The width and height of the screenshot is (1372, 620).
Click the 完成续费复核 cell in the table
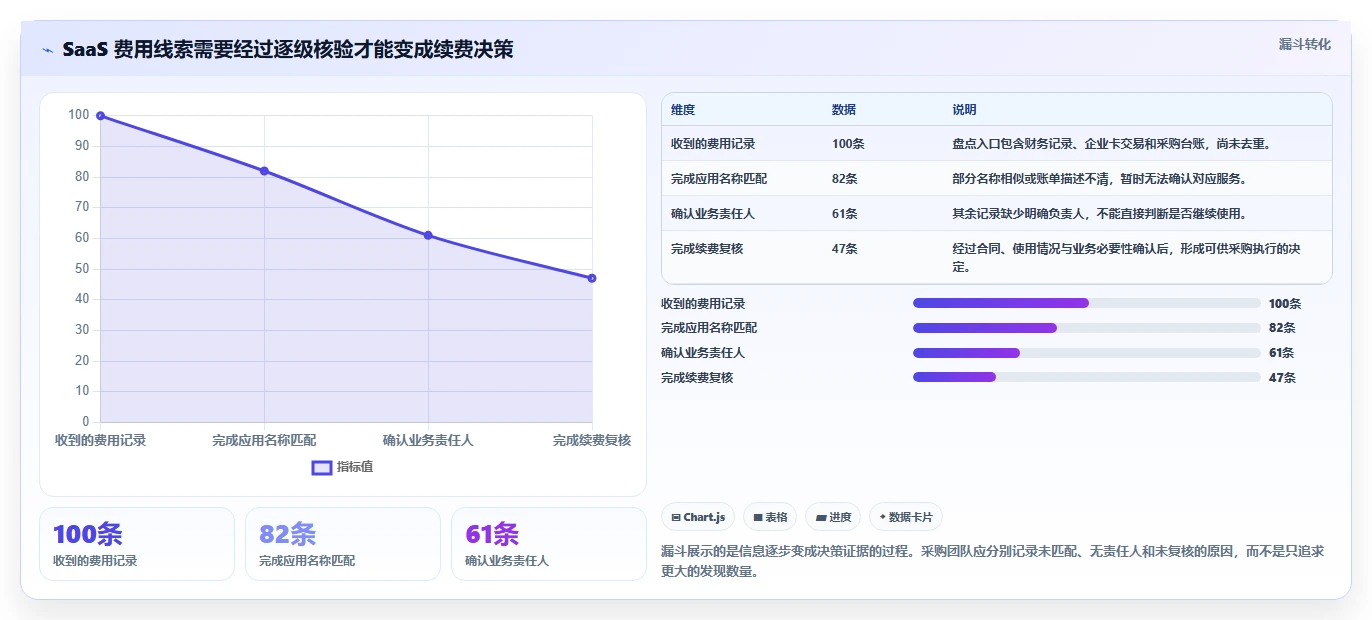click(707, 249)
